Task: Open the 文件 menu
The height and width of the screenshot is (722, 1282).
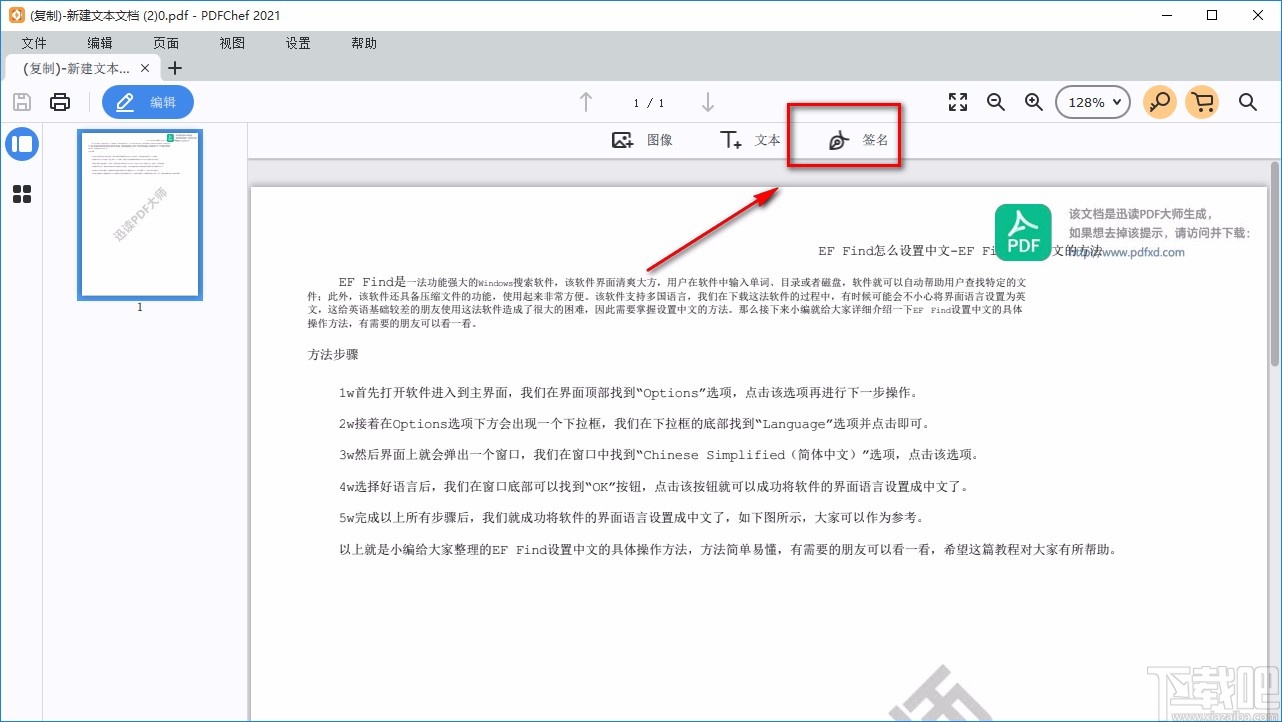Action: tap(33, 43)
